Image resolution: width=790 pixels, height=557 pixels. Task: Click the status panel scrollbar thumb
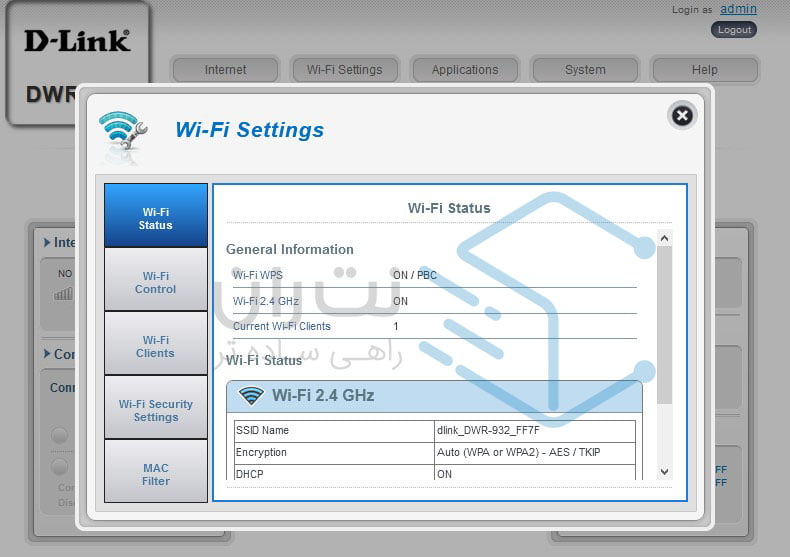665,325
